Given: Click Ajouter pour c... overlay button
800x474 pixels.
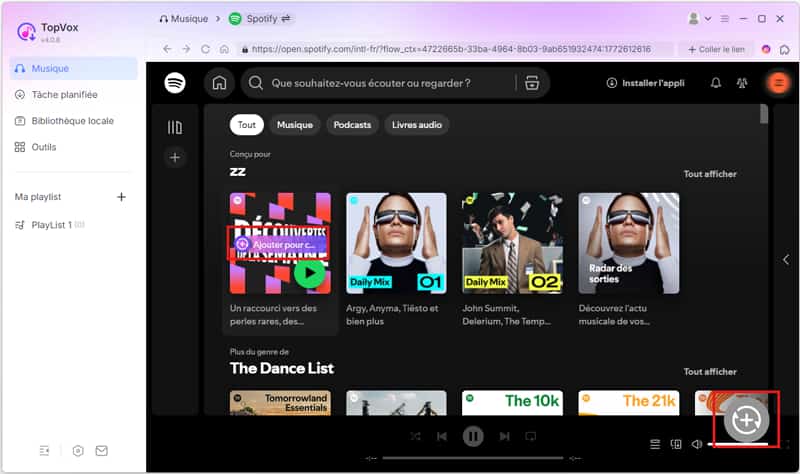Looking at the screenshot, I should coord(279,244).
